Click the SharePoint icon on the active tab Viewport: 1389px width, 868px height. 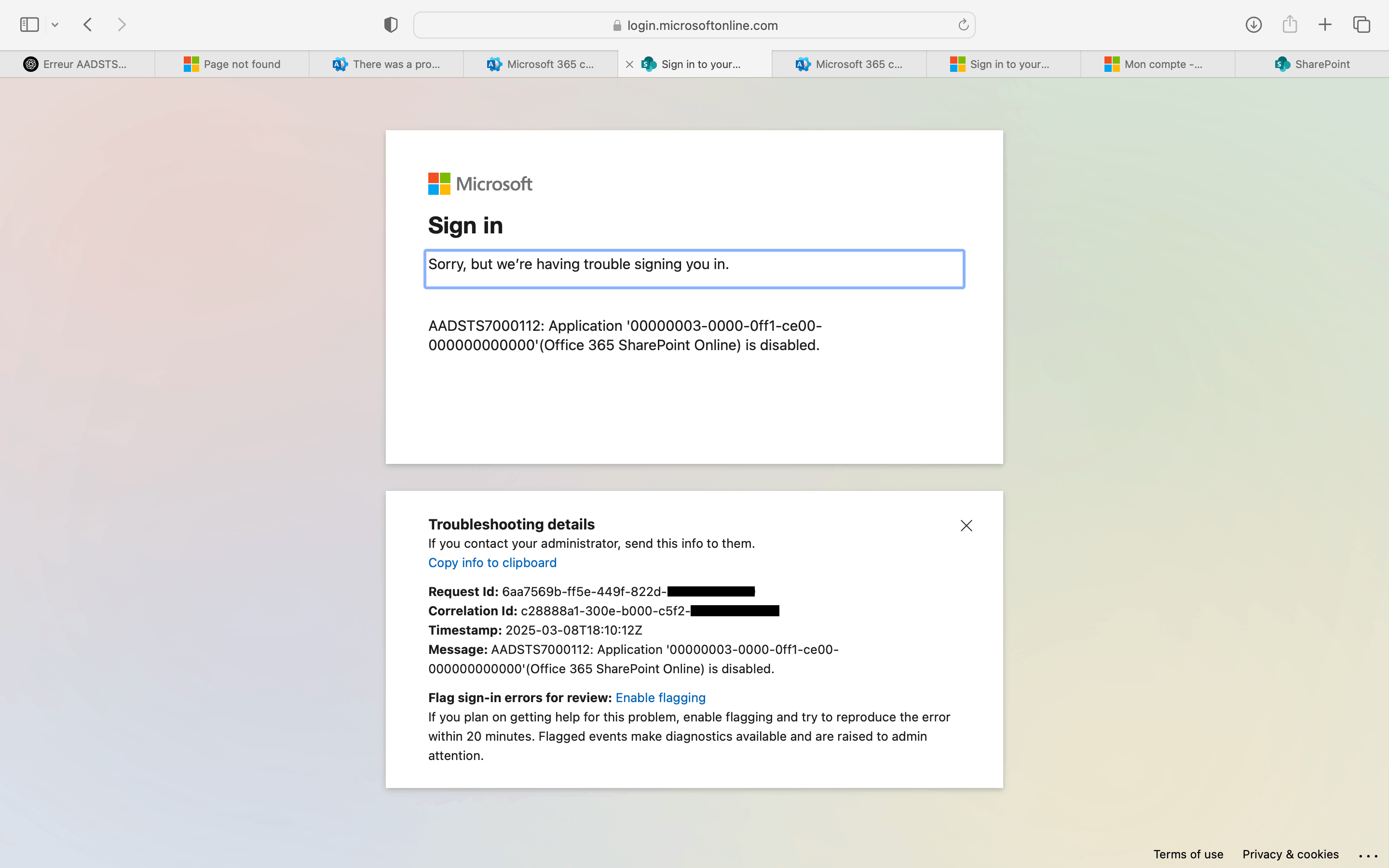click(x=649, y=64)
